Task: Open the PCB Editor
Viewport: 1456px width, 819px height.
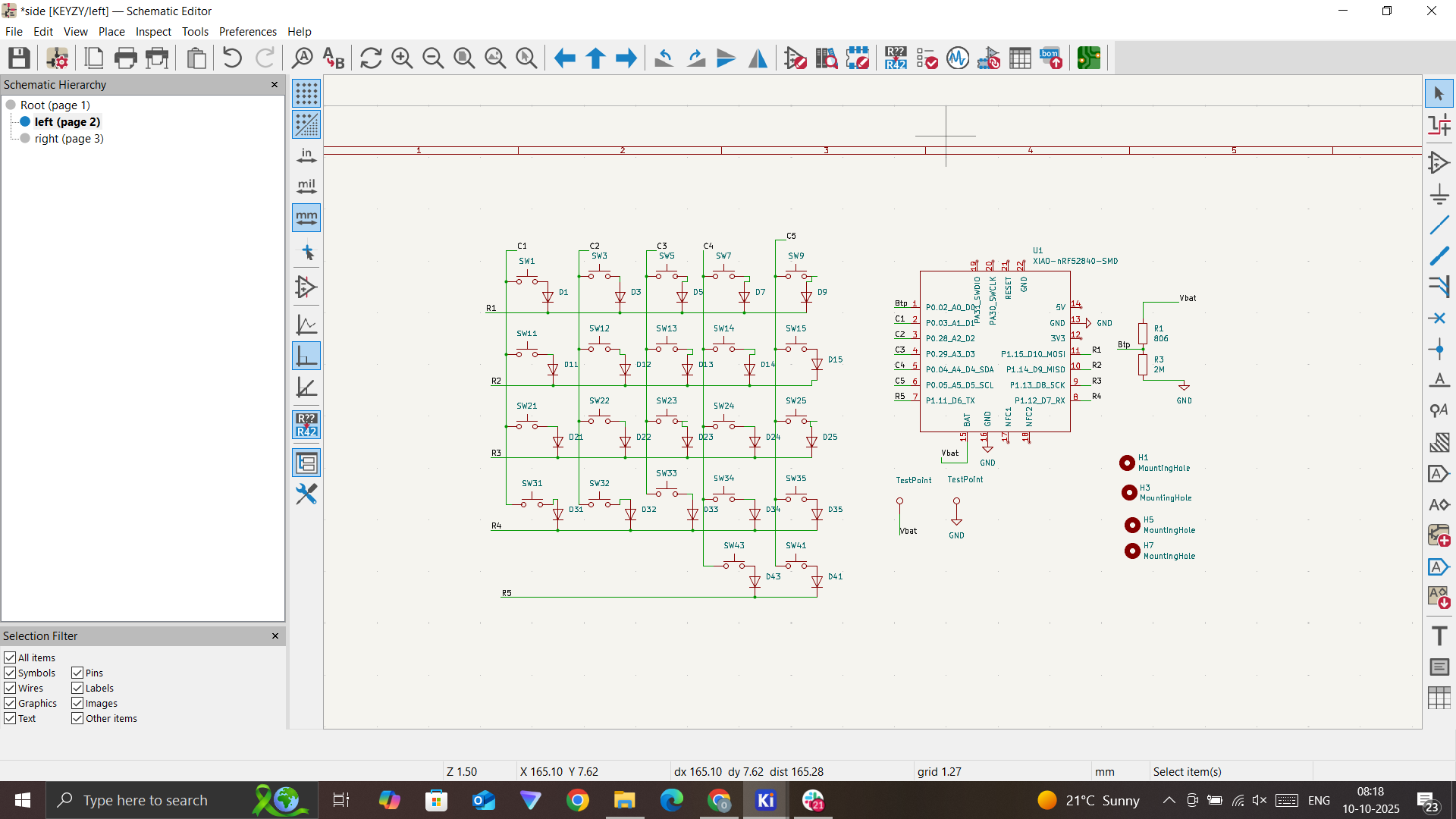Action: click(1088, 58)
